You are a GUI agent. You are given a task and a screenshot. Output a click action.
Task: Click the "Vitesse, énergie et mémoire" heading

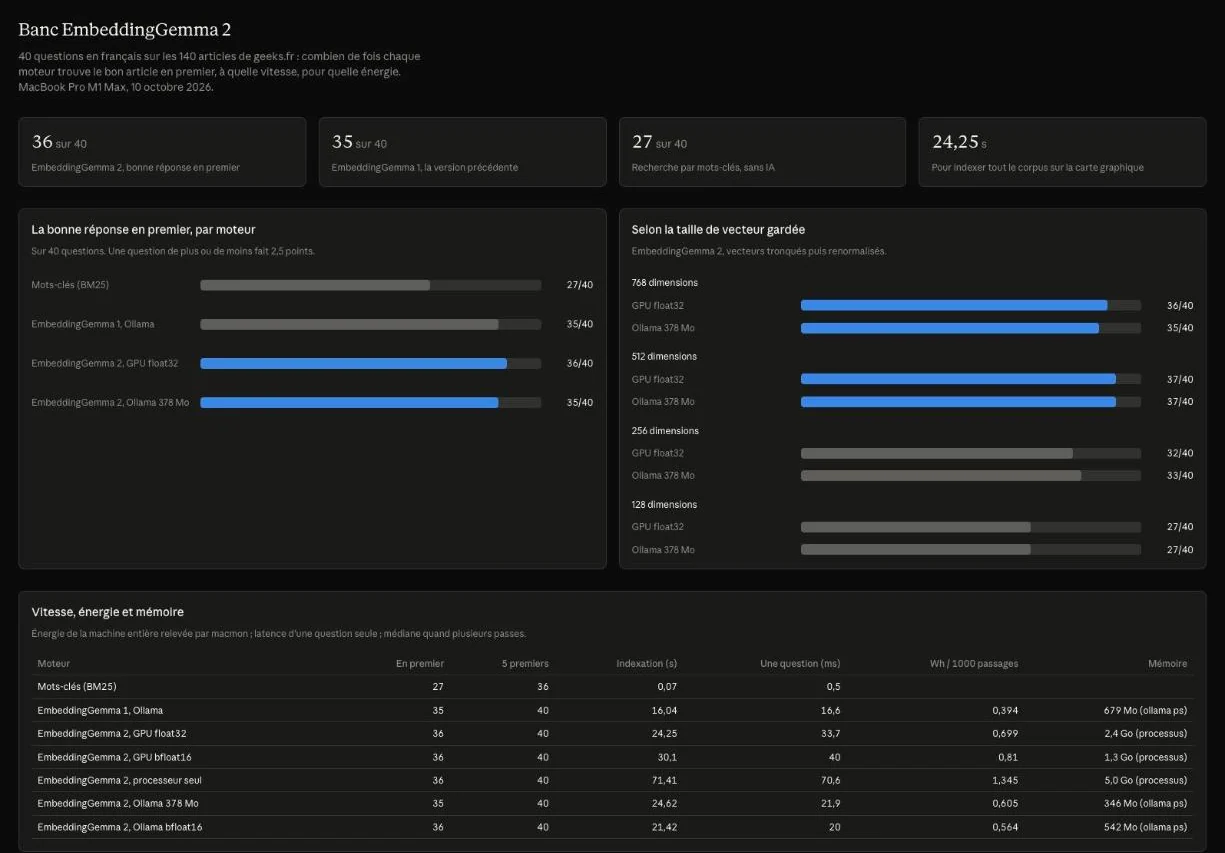tap(107, 612)
